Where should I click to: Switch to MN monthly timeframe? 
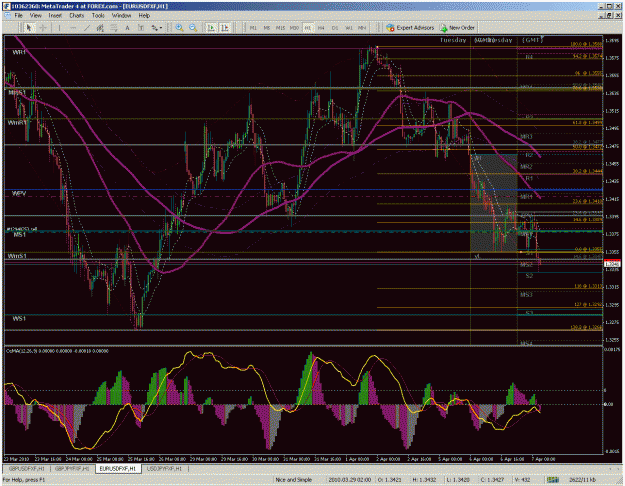[362, 28]
